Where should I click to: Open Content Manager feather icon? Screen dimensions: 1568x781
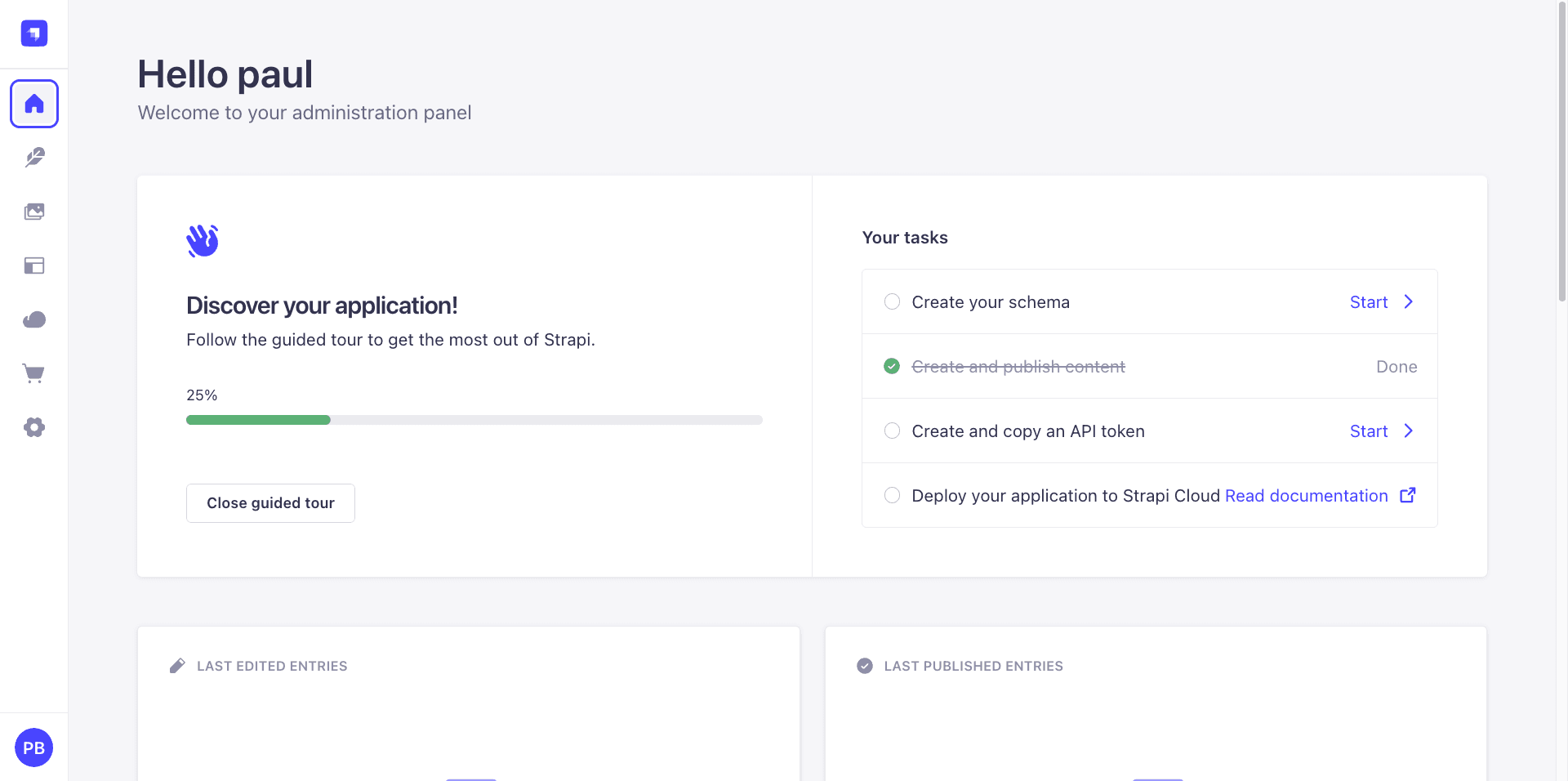click(x=34, y=158)
